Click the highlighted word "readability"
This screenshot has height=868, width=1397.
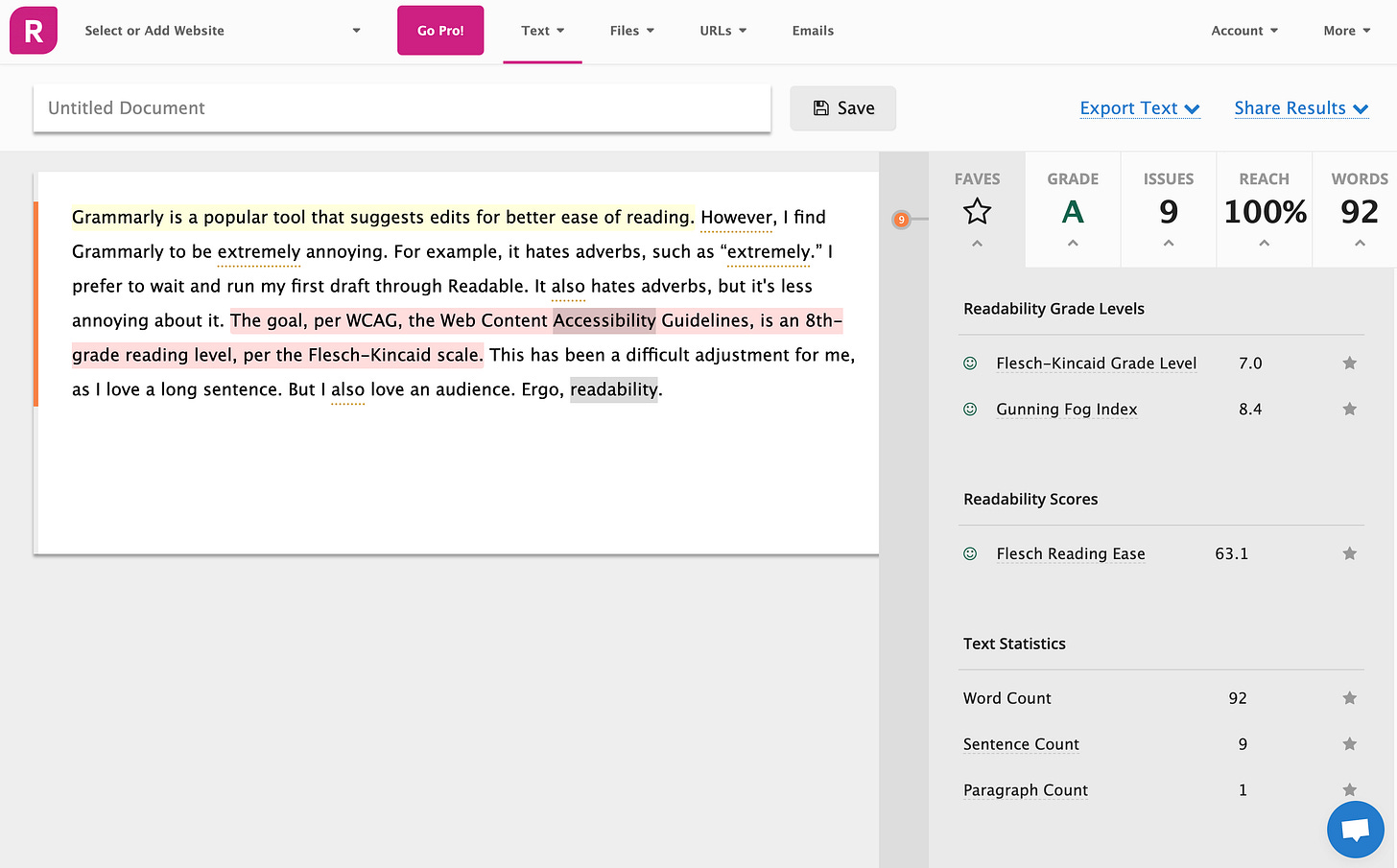tap(614, 389)
